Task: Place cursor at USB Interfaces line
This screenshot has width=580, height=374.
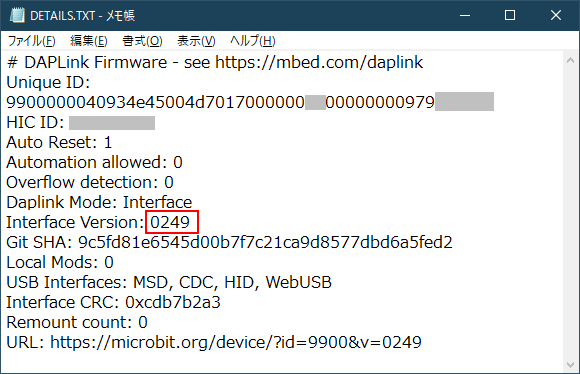Action: [169, 282]
